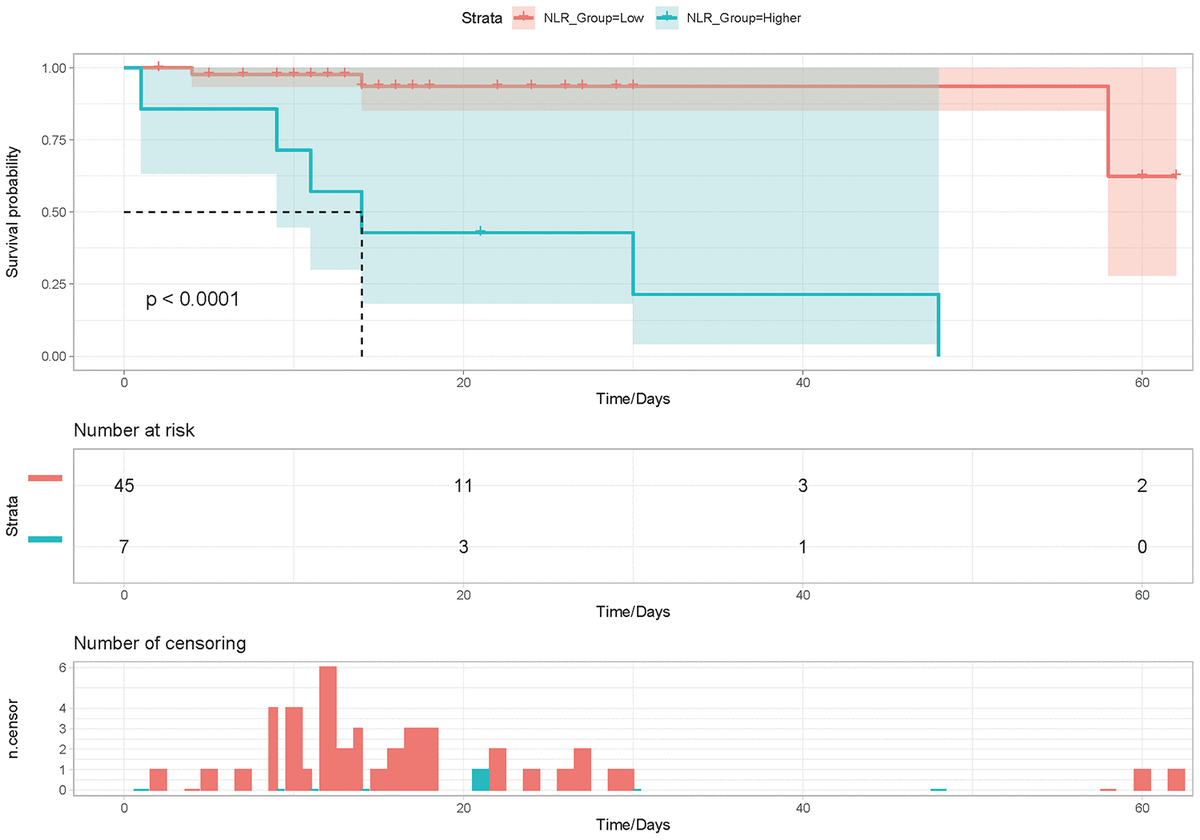This screenshot has width=1200, height=840.
Task: Click the teal censor mark at day 21
Action: pyautogui.click(x=480, y=232)
